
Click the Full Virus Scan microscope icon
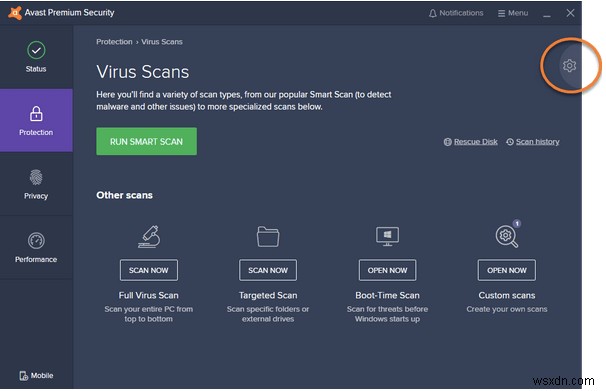(x=149, y=236)
